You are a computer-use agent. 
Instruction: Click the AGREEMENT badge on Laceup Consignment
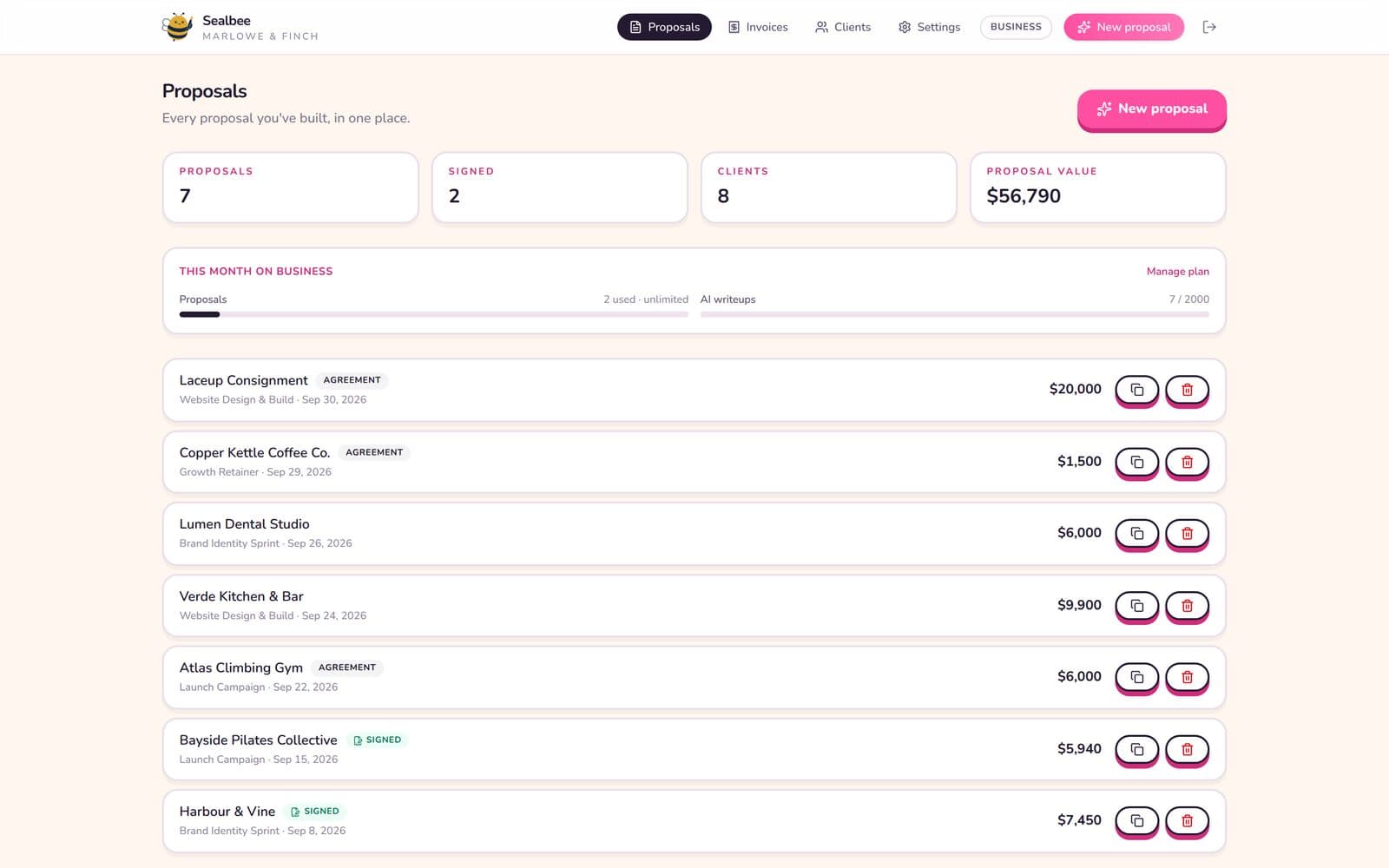pyautogui.click(x=352, y=380)
